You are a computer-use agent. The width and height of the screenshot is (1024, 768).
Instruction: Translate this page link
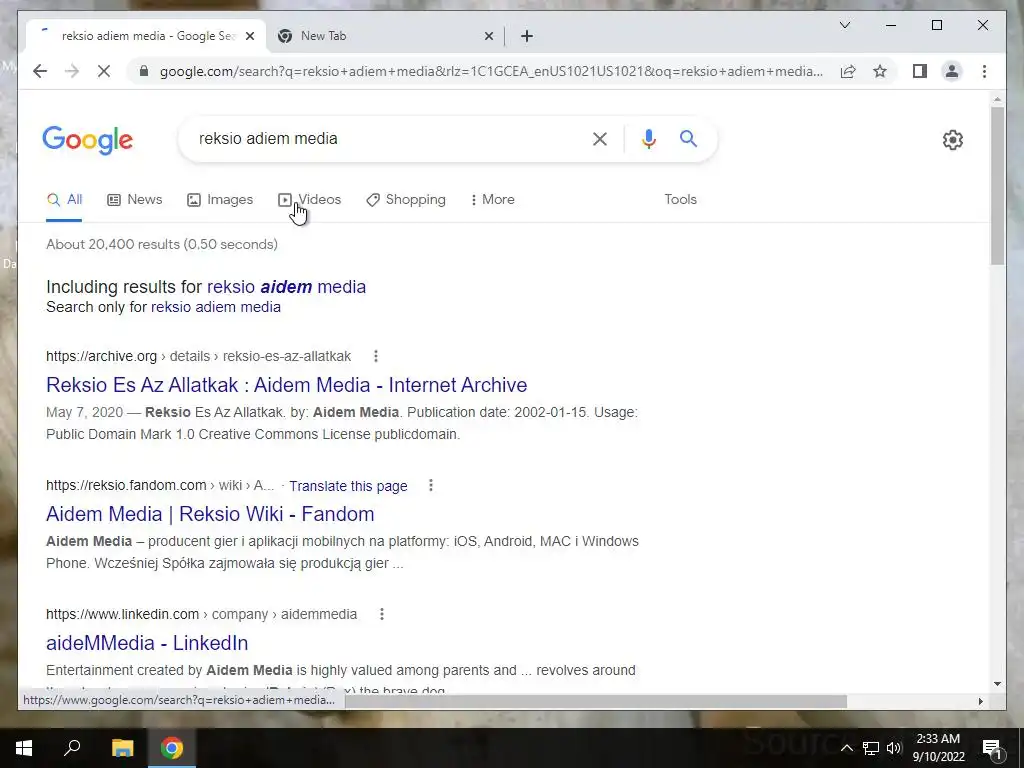348,486
